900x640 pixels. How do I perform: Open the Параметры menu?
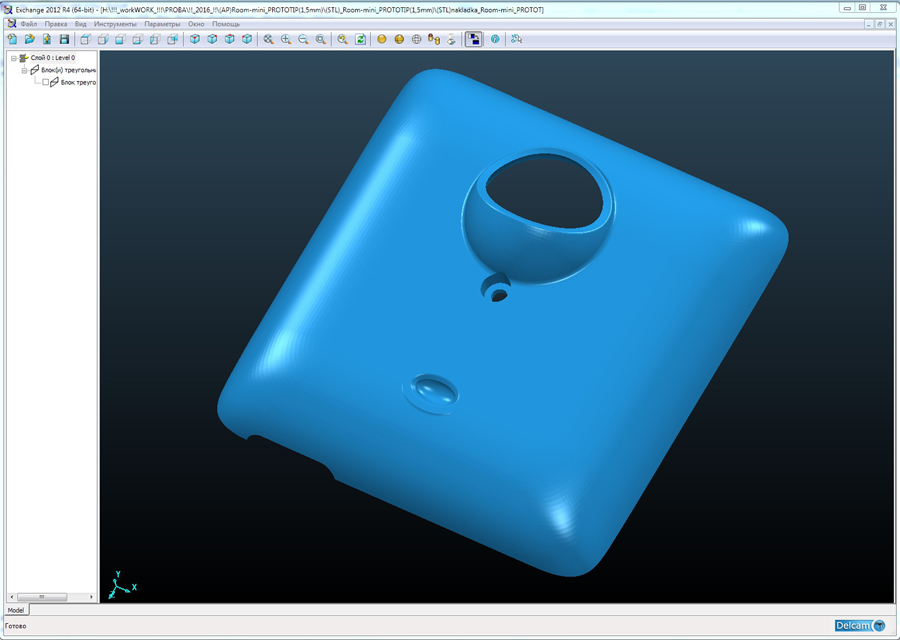(x=162, y=24)
